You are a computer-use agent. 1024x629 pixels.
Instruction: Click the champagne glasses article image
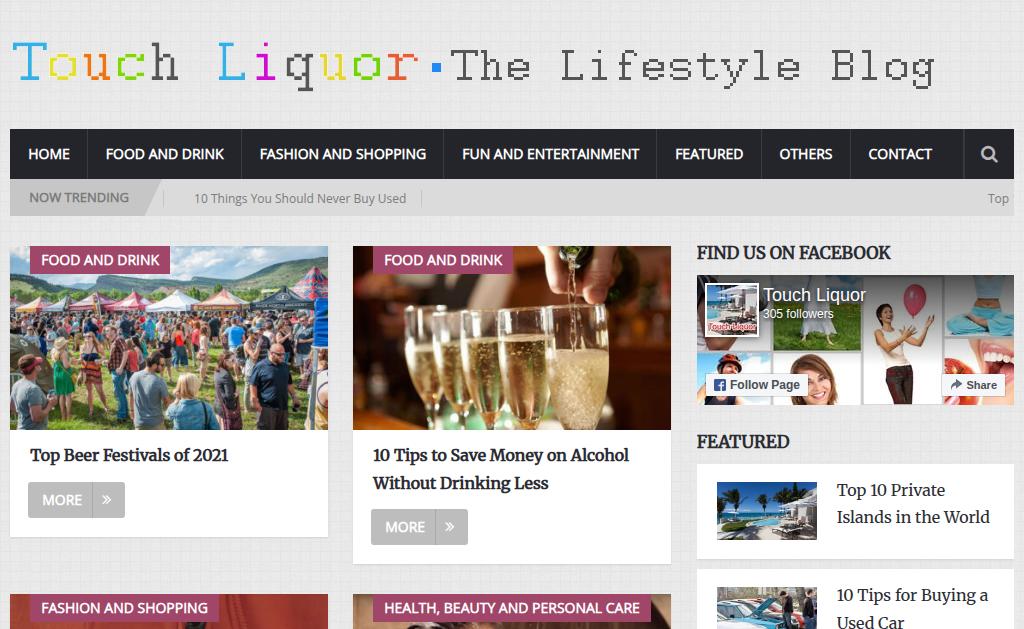(511, 338)
